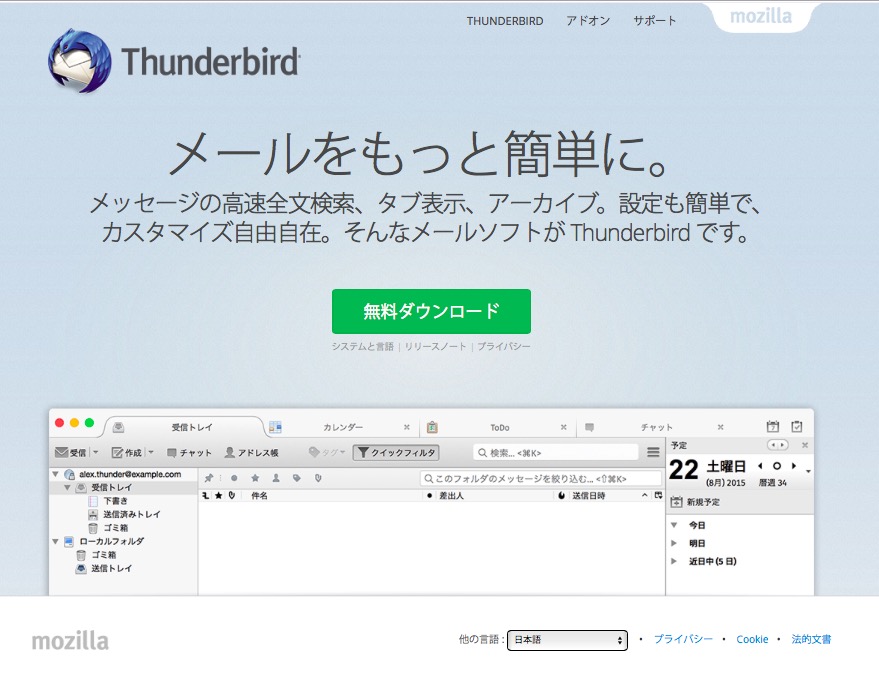Go to next day in the 予定 pane

click(x=794, y=466)
